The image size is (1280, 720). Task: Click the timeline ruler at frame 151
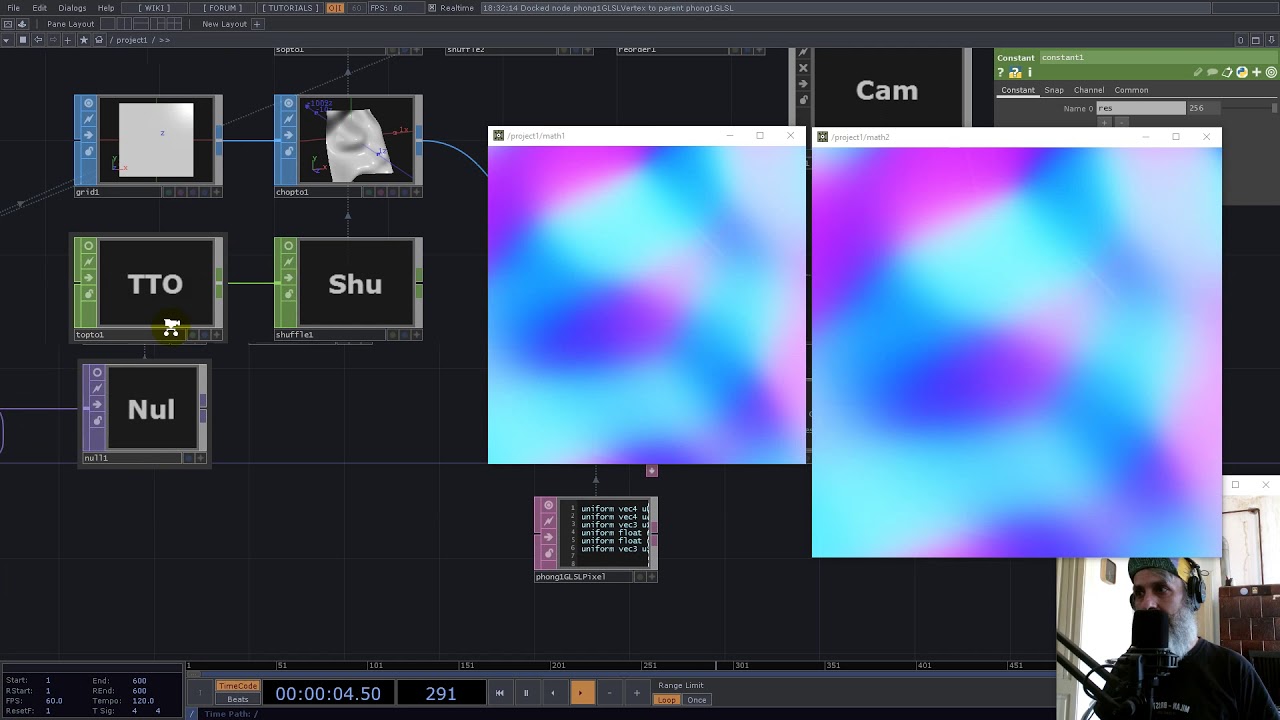click(467, 665)
